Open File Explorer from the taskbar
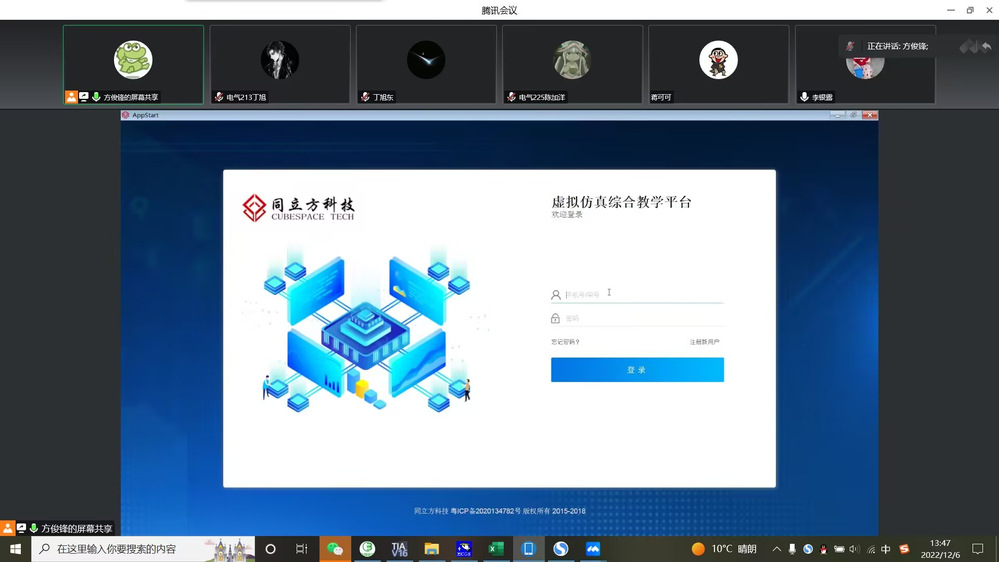The image size is (999, 562). 431,549
